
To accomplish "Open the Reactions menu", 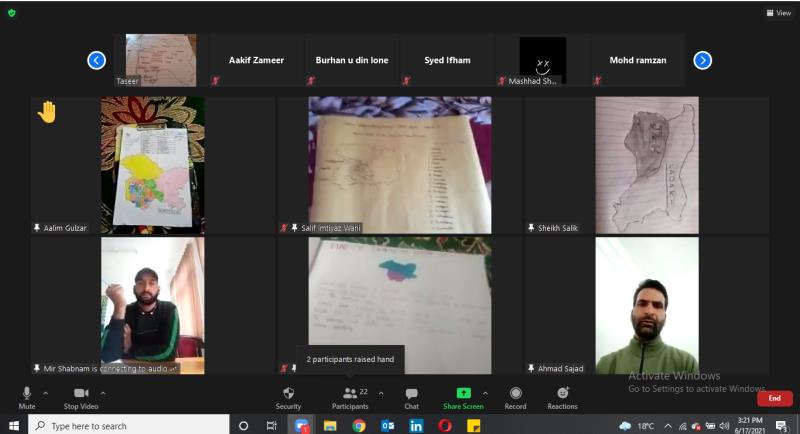I will point(562,395).
